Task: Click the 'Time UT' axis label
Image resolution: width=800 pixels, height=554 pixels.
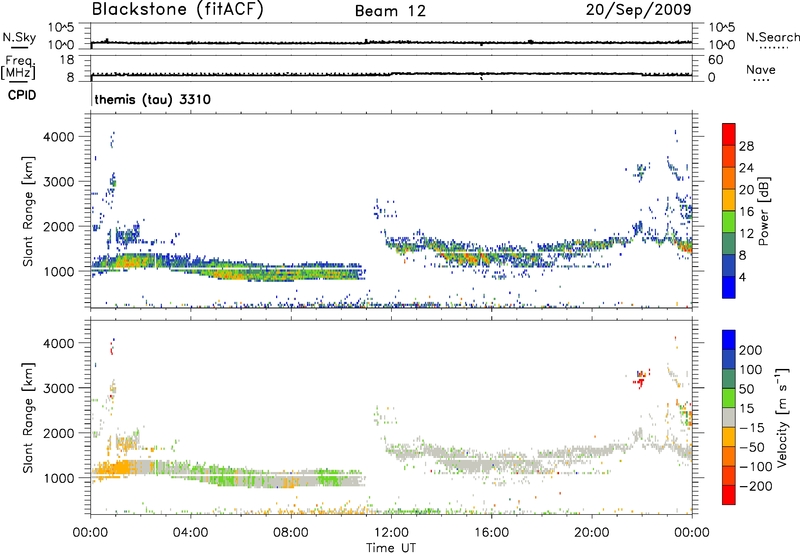Action: [391, 548]
